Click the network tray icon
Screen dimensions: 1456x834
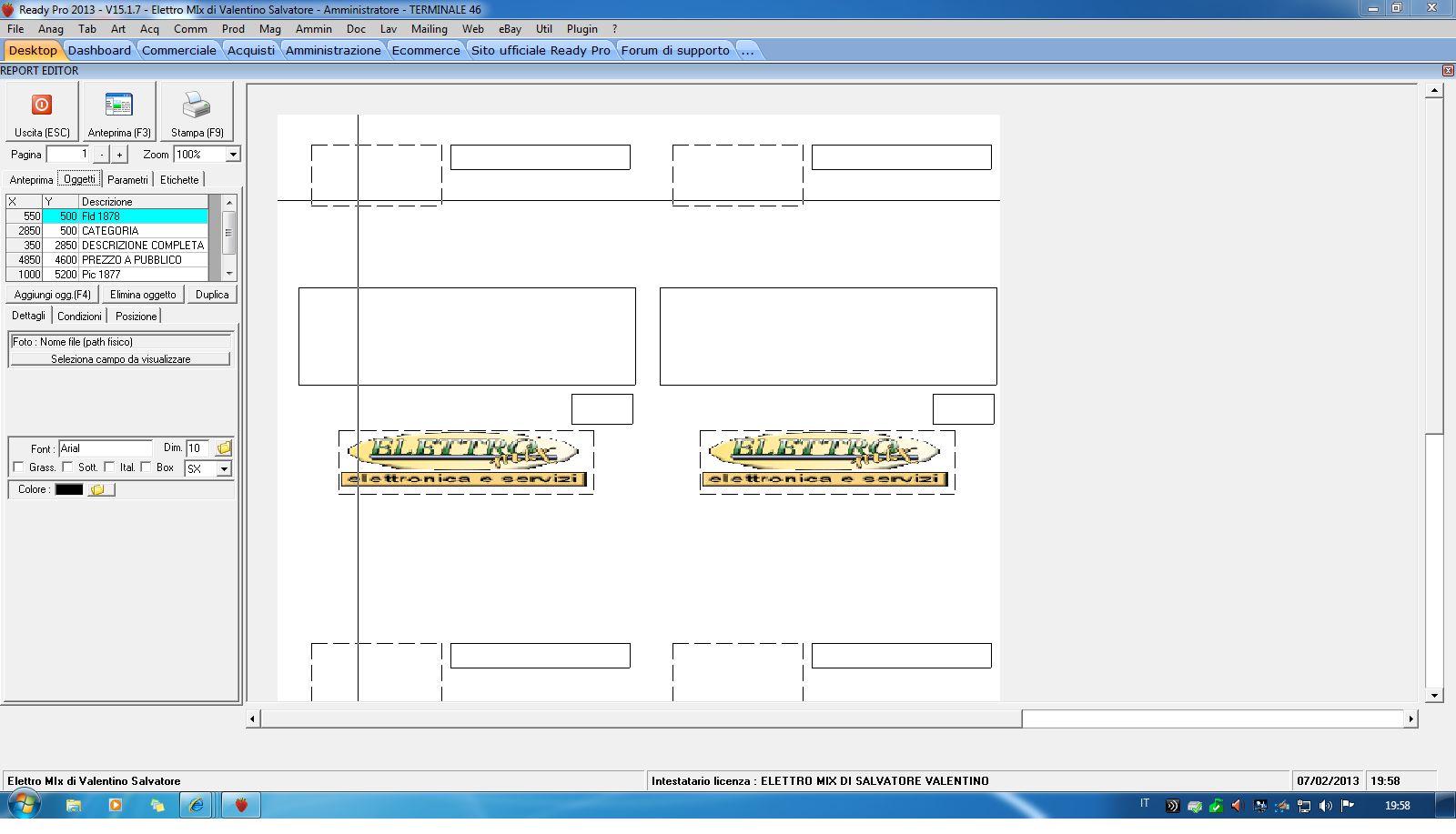pyautogui.click(x=1304, y=806)
